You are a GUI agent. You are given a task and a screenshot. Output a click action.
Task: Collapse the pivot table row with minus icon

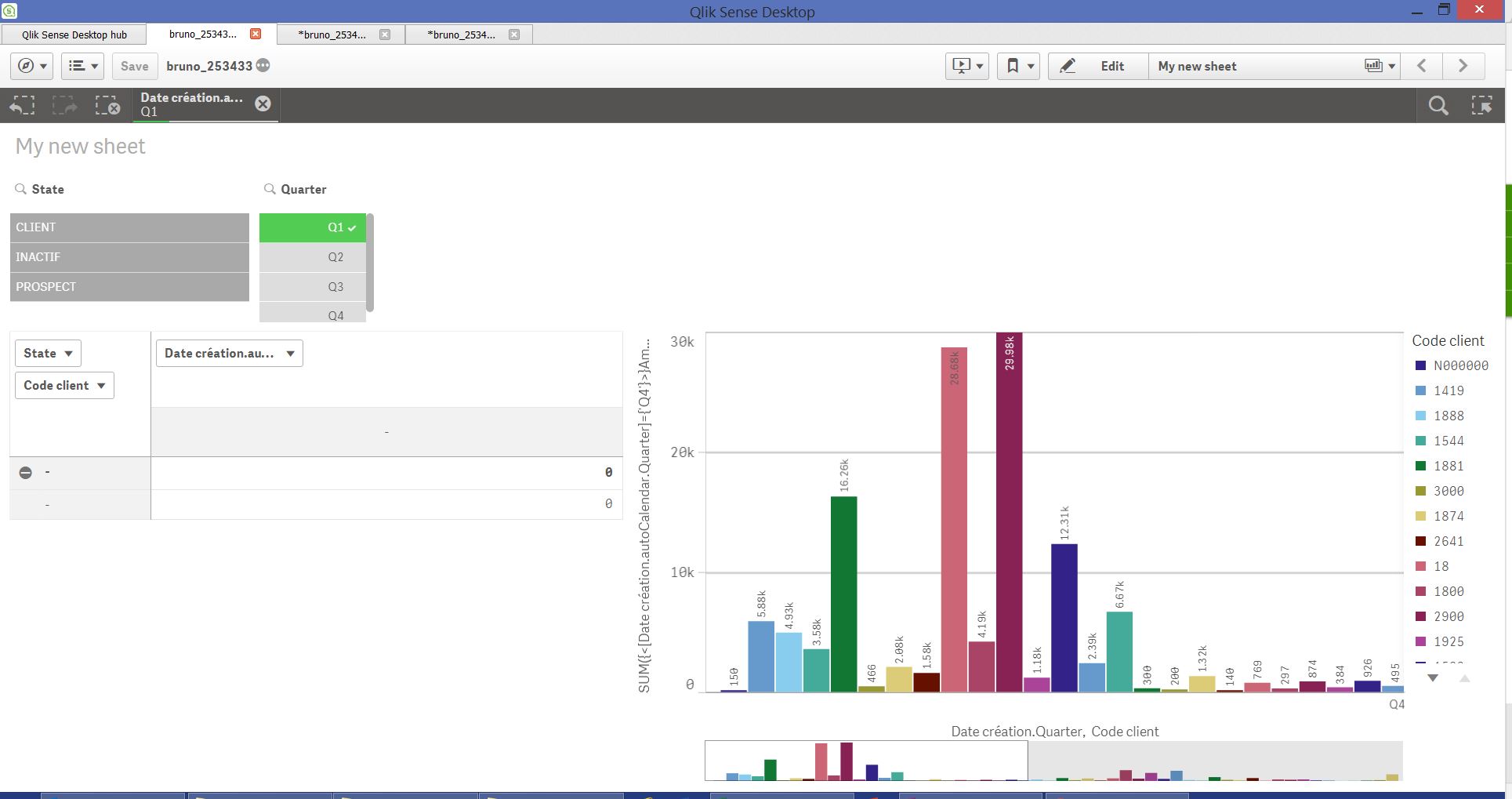tap(26, 472)
